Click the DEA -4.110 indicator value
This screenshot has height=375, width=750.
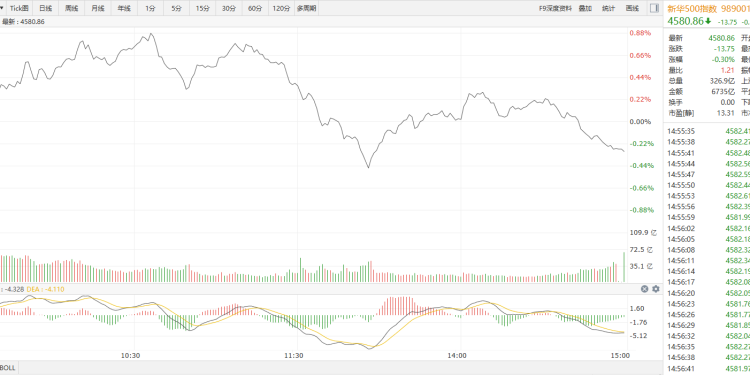click(x=45, y=289)
